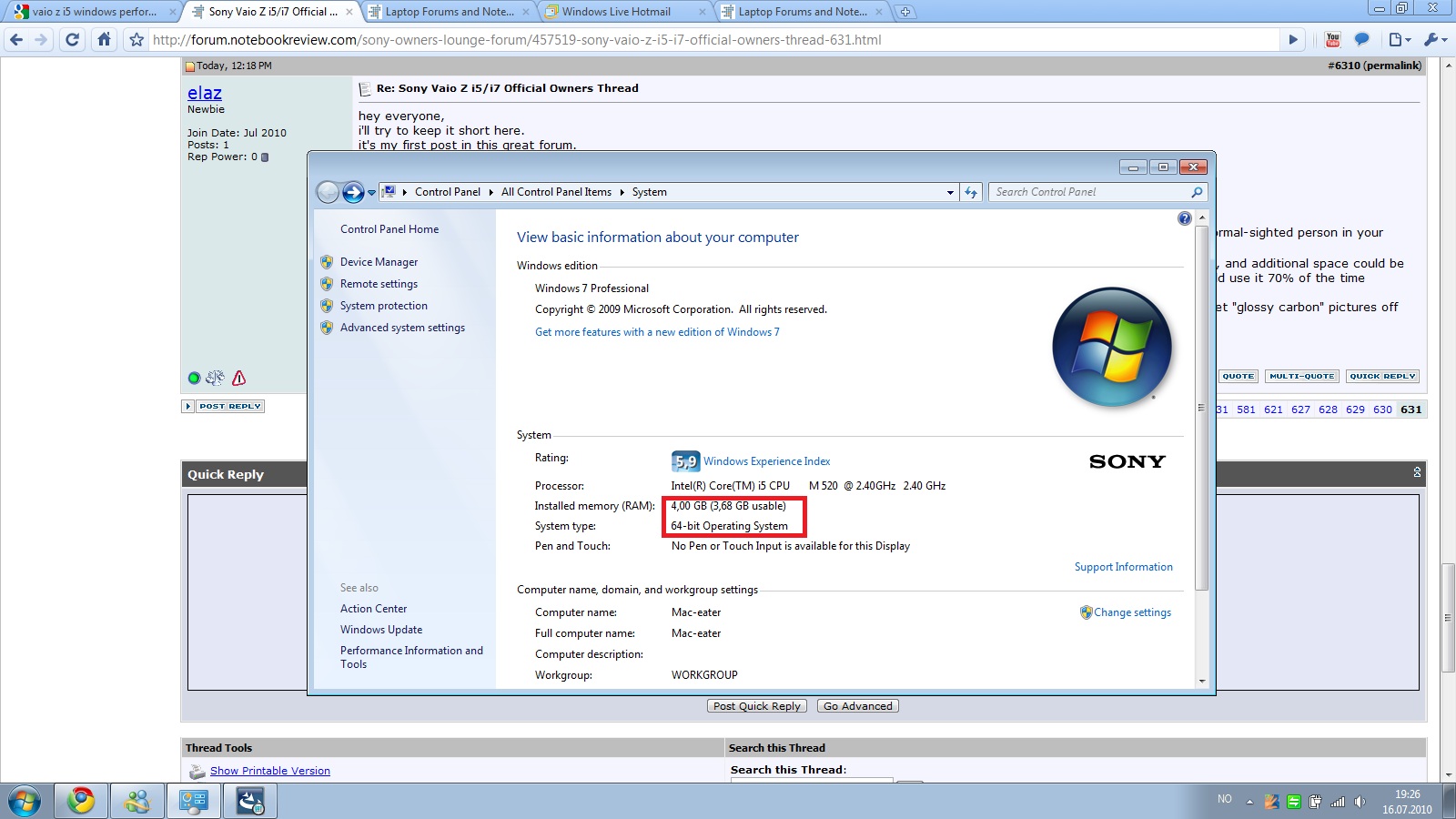This screenshot has height=819, width=1456.
Task: Open Show Printable Version link
Action: (270, 771)
